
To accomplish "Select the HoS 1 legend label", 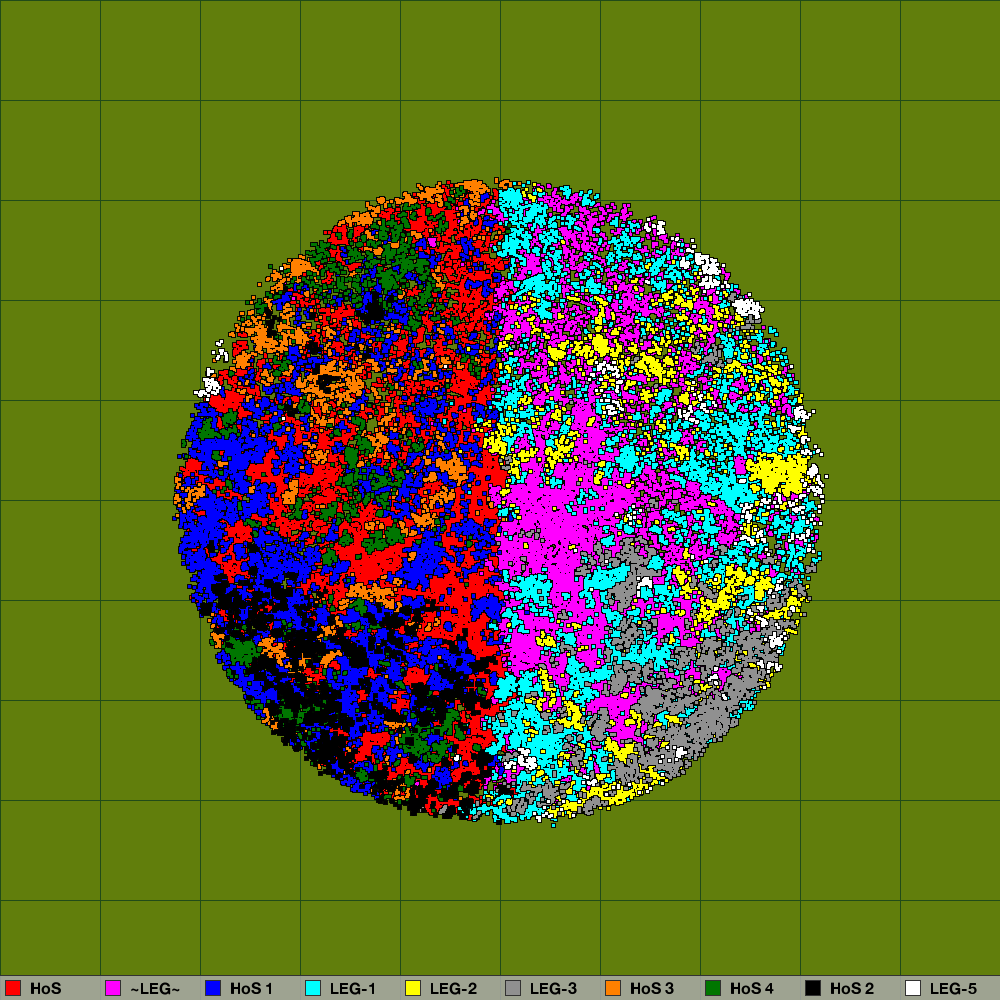I will (251, 989).
